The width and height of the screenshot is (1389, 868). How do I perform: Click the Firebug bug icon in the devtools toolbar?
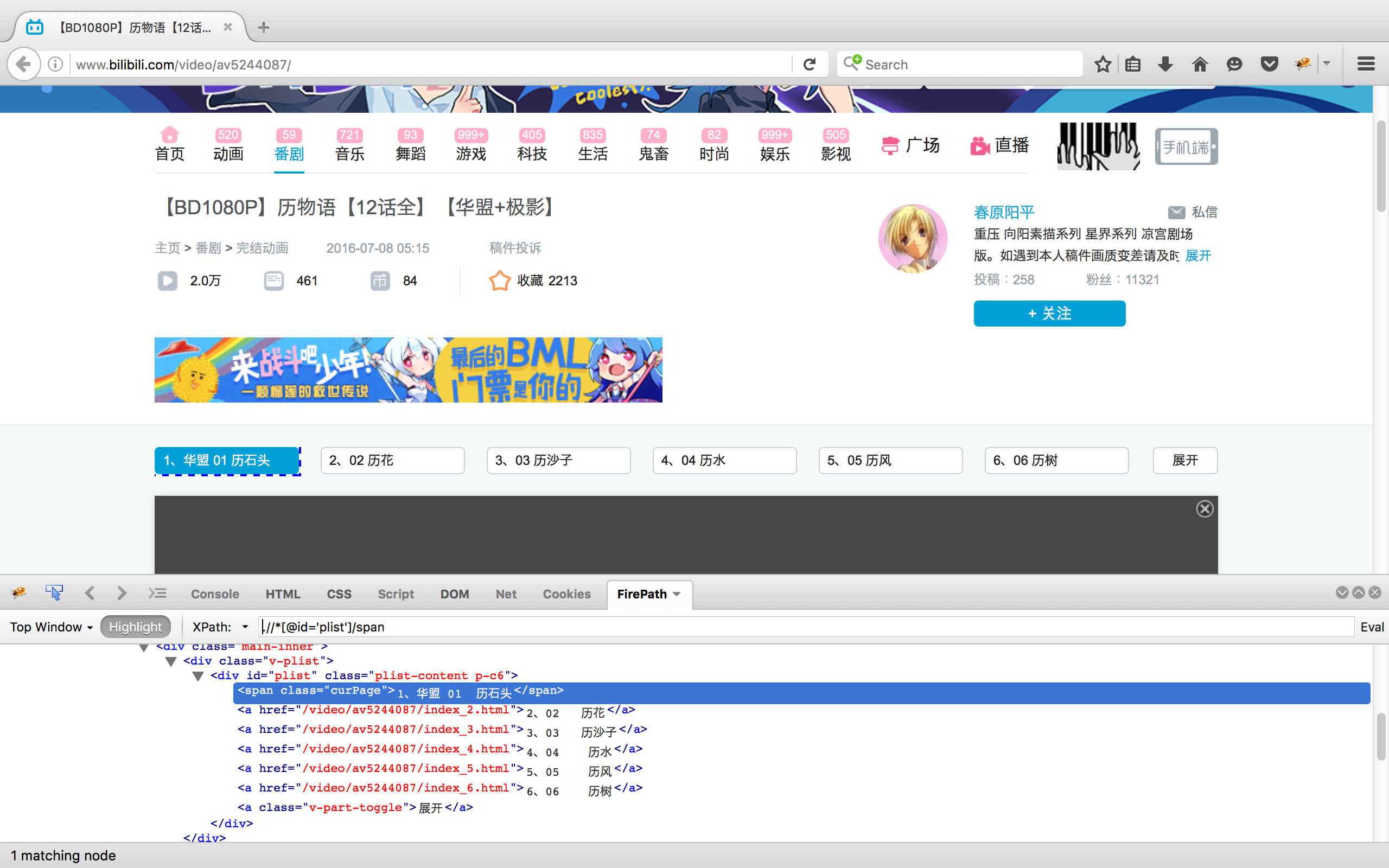point(19,593)
